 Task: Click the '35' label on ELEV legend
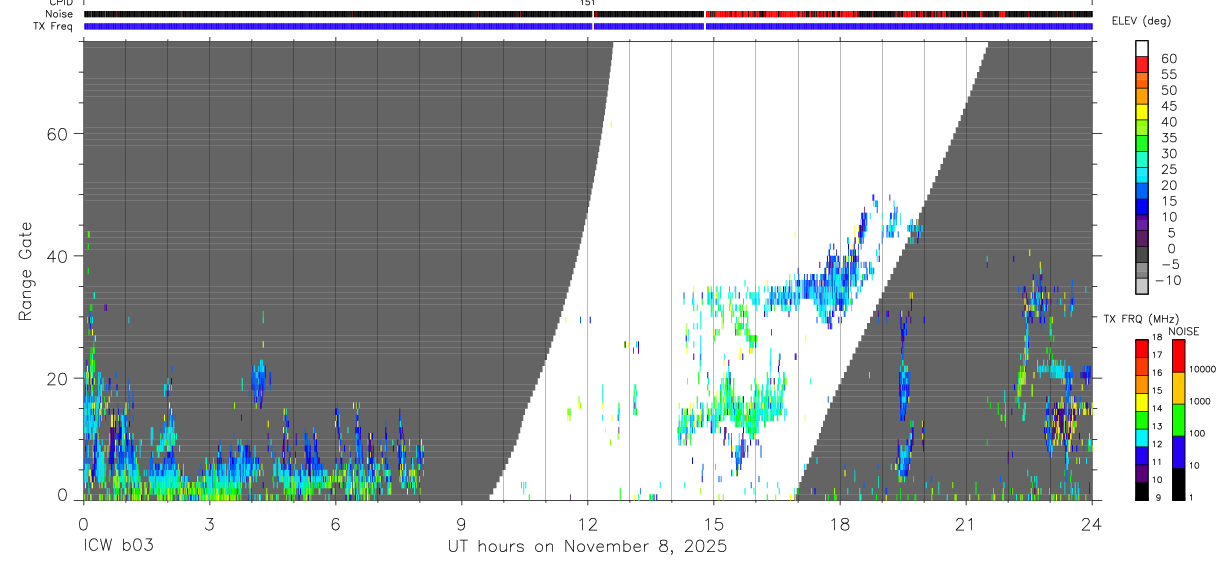tap(1168, 138)
